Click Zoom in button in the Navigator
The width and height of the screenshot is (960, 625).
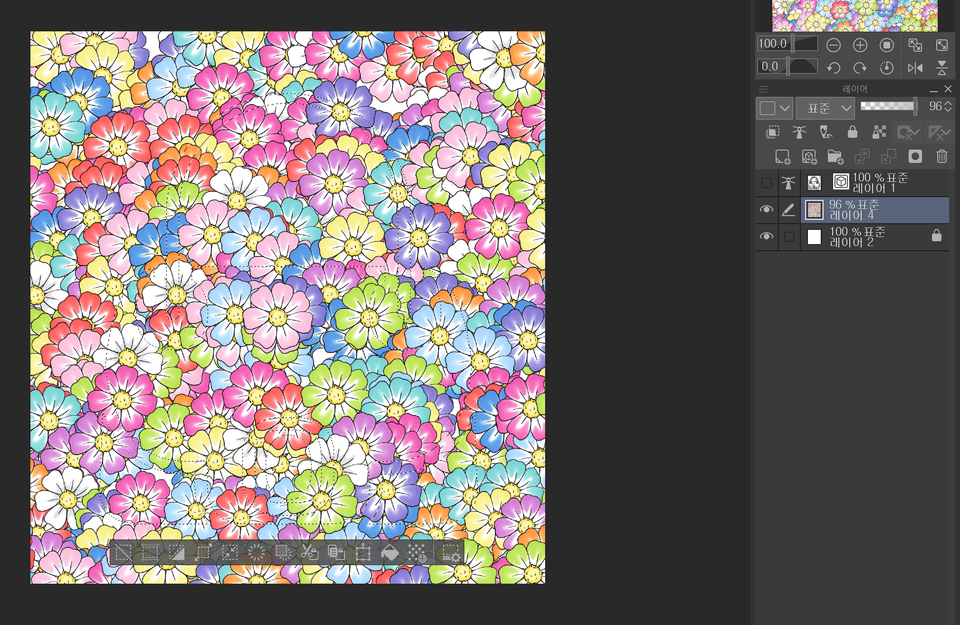860,44
